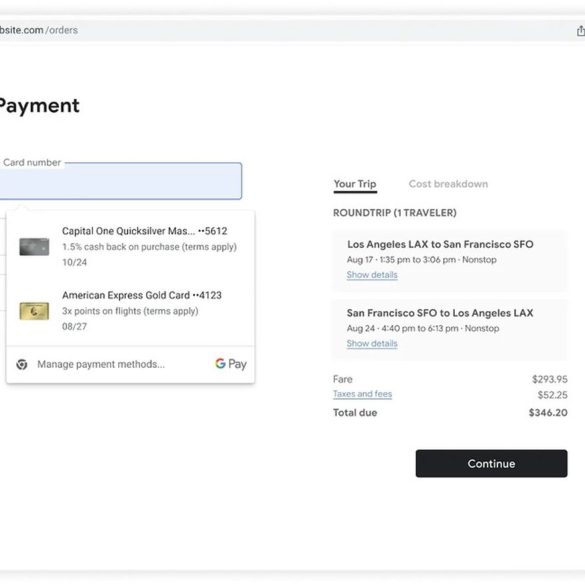Click the Los Angeles to San Francisco flight card
Viewport: 585px width, 585px height.
(450, 260)
